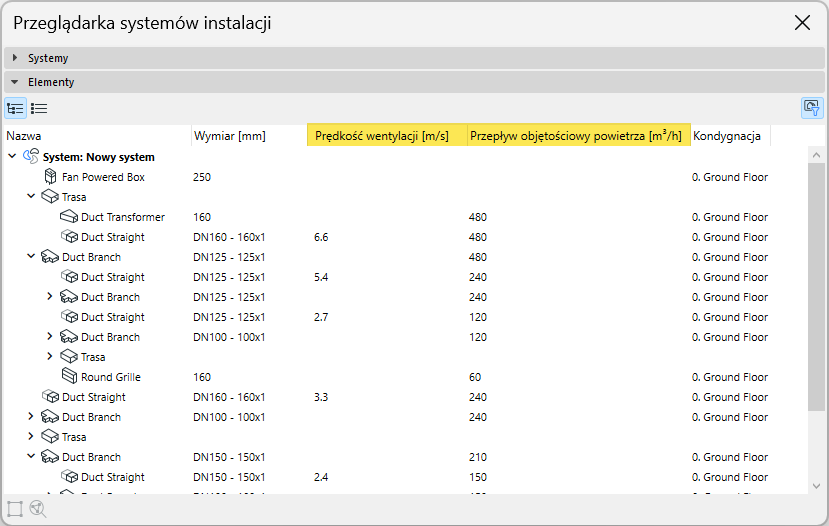Click icon of Duct Straight 2.7 m/s row
Image resolution: width=829 pixels, height=526 pixels.
tap(69, 317)
